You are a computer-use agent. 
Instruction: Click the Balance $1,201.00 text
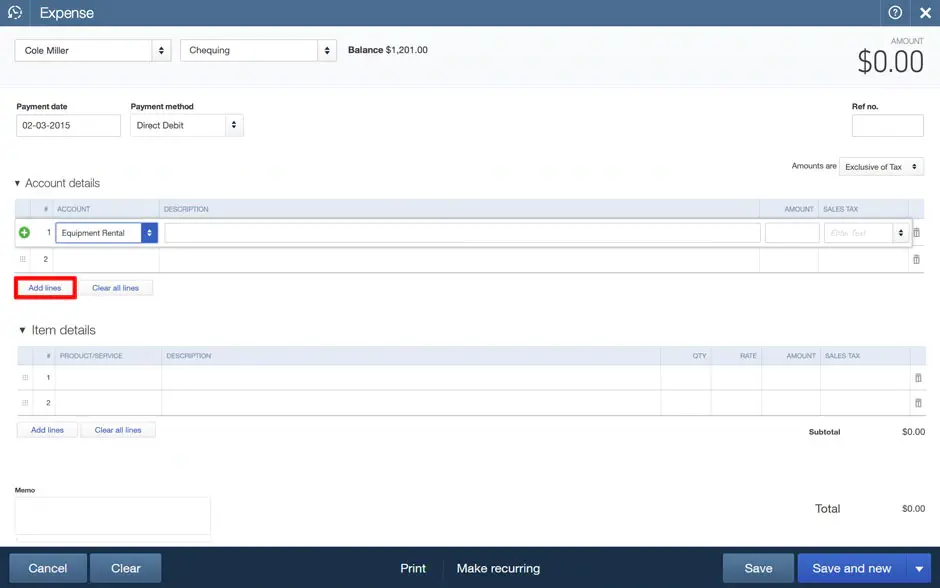(x=388, y=50)
